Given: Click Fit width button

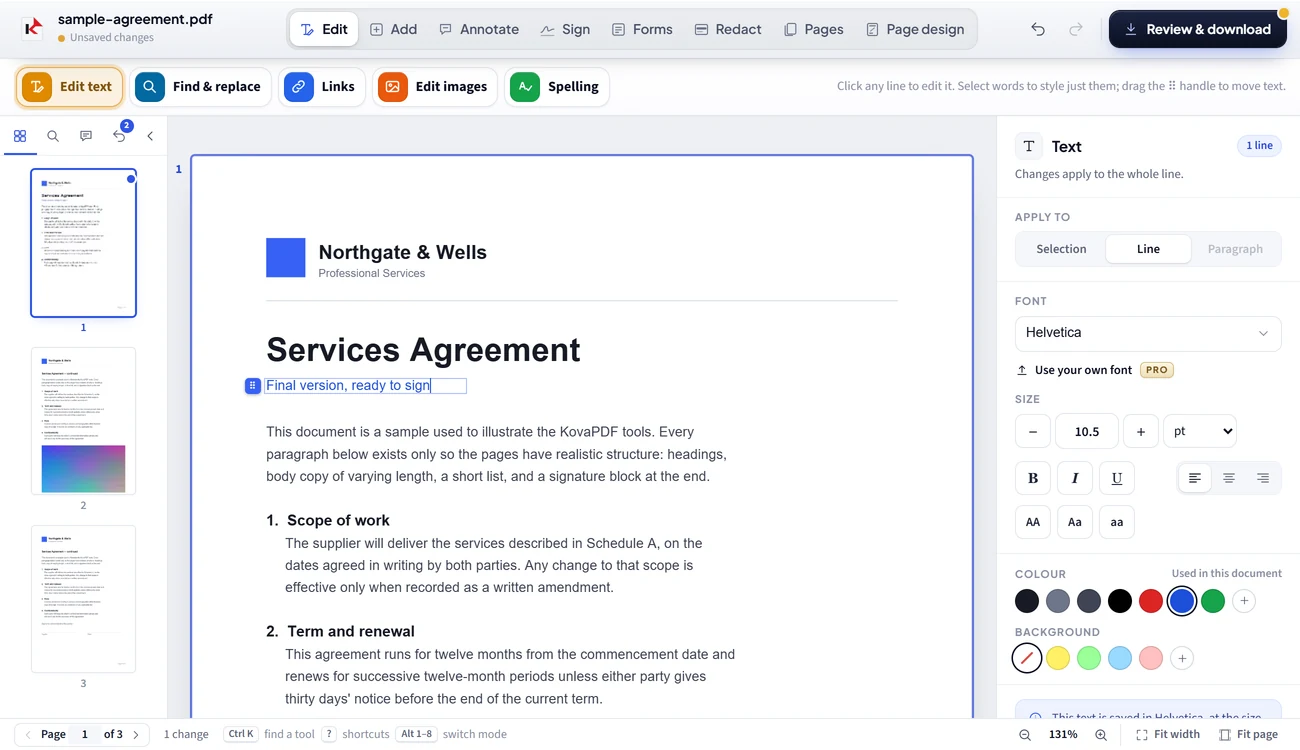Looking at the screenshot, I should point(1168,734).
